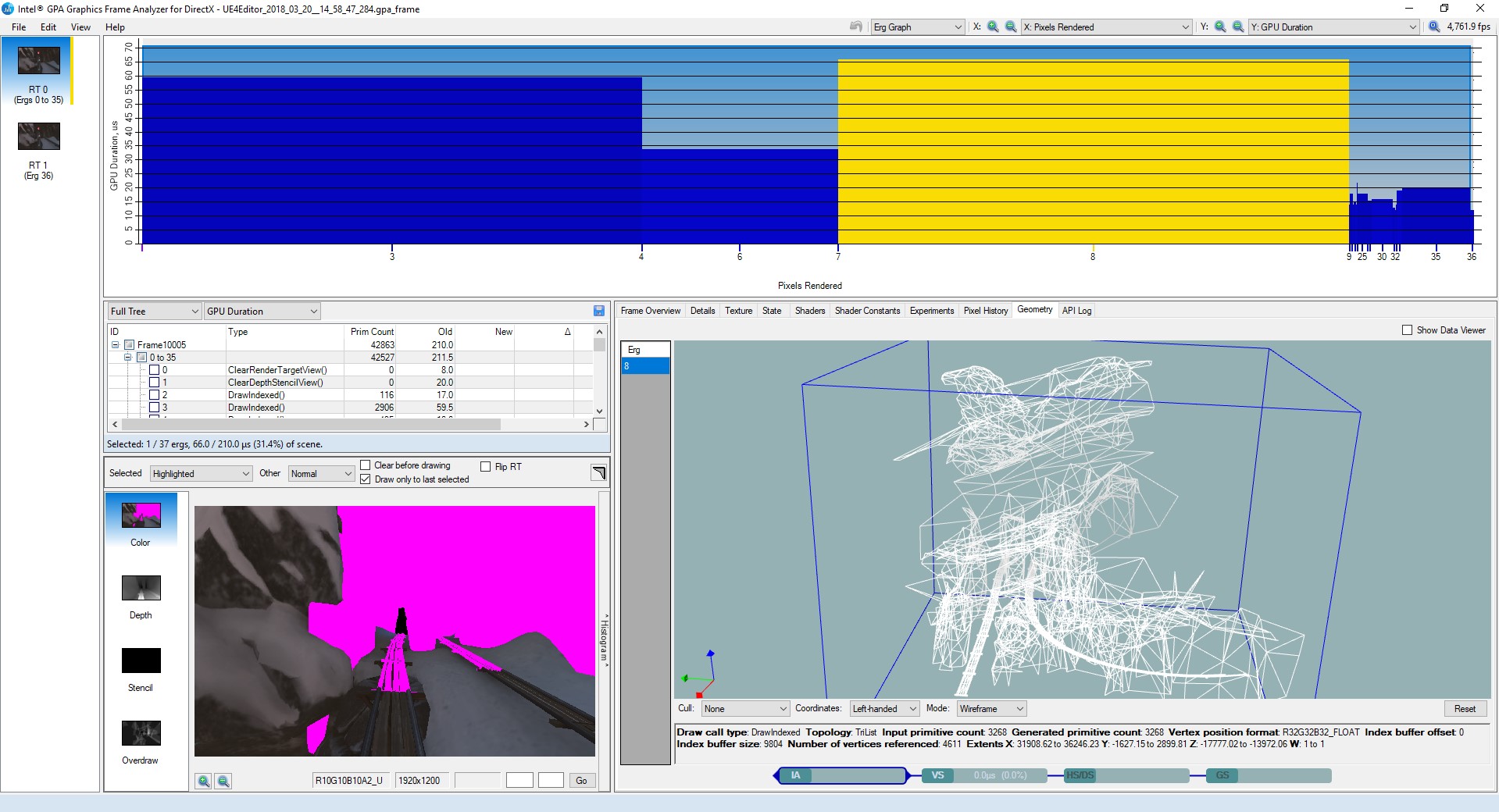Select Erg 8 in the geometry list

tap(645, 366)
